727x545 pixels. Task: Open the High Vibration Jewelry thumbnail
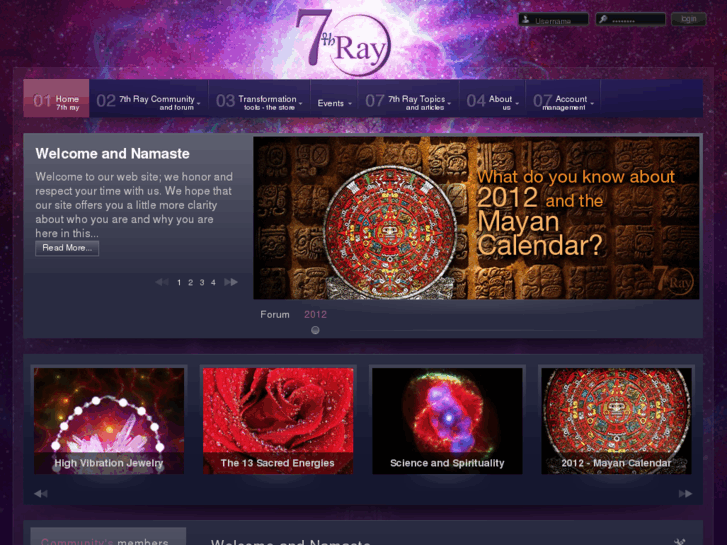click(109, 421)
